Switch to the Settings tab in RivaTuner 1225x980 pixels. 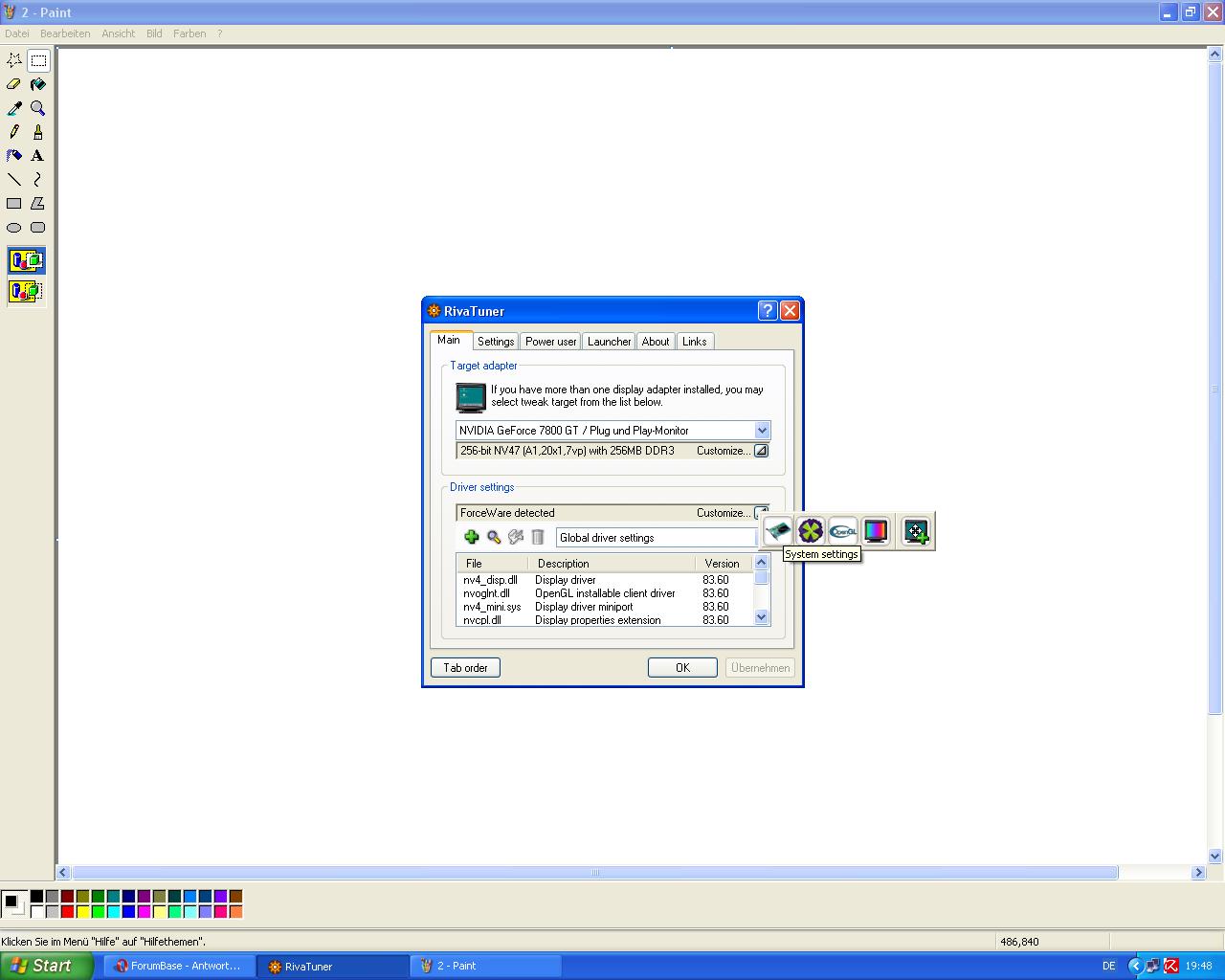(x=496, y=342)
